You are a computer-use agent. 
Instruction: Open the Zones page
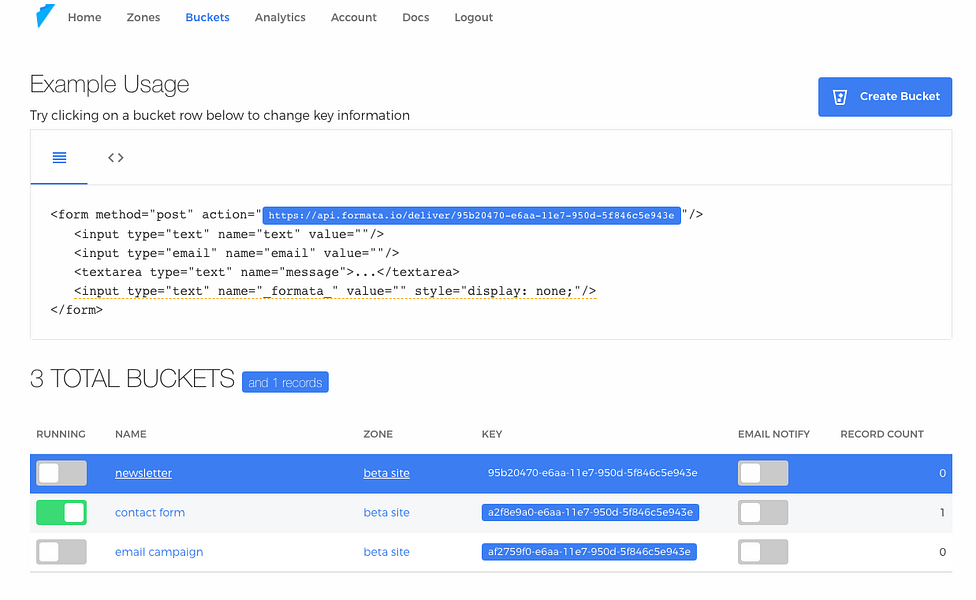143,17
